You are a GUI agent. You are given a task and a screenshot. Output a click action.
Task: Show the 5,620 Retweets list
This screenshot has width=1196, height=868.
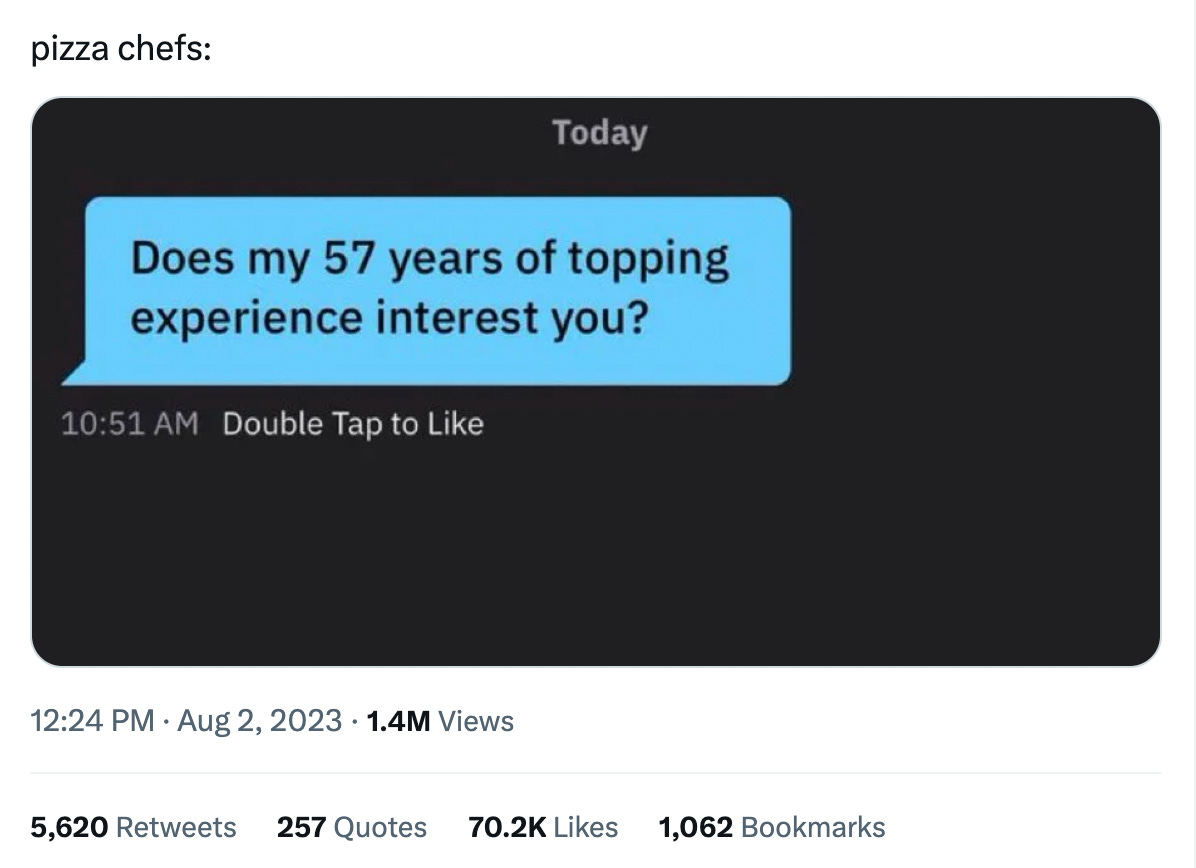tap(133, 827)
